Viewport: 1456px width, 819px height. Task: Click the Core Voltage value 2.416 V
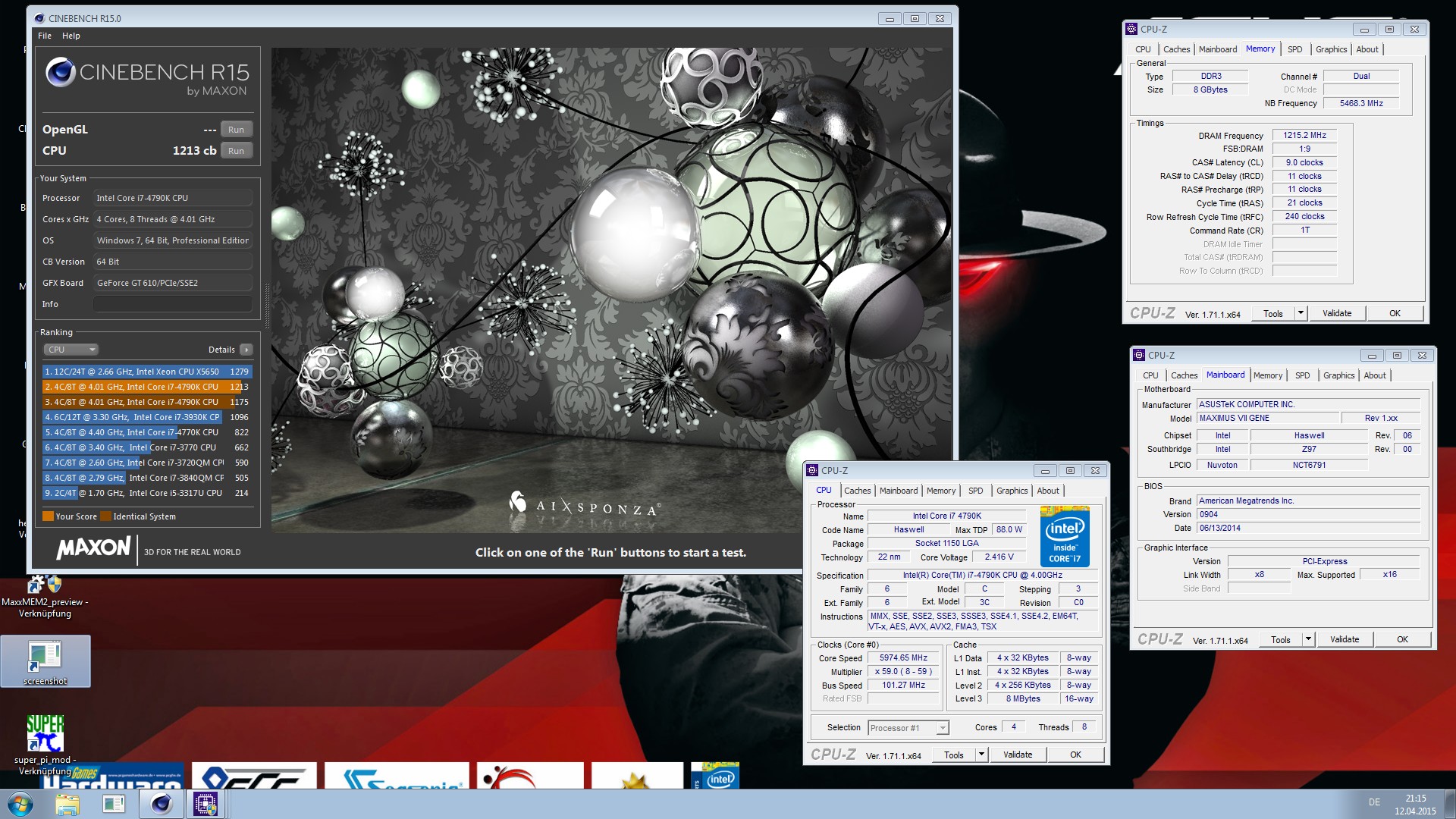[999, 557]
